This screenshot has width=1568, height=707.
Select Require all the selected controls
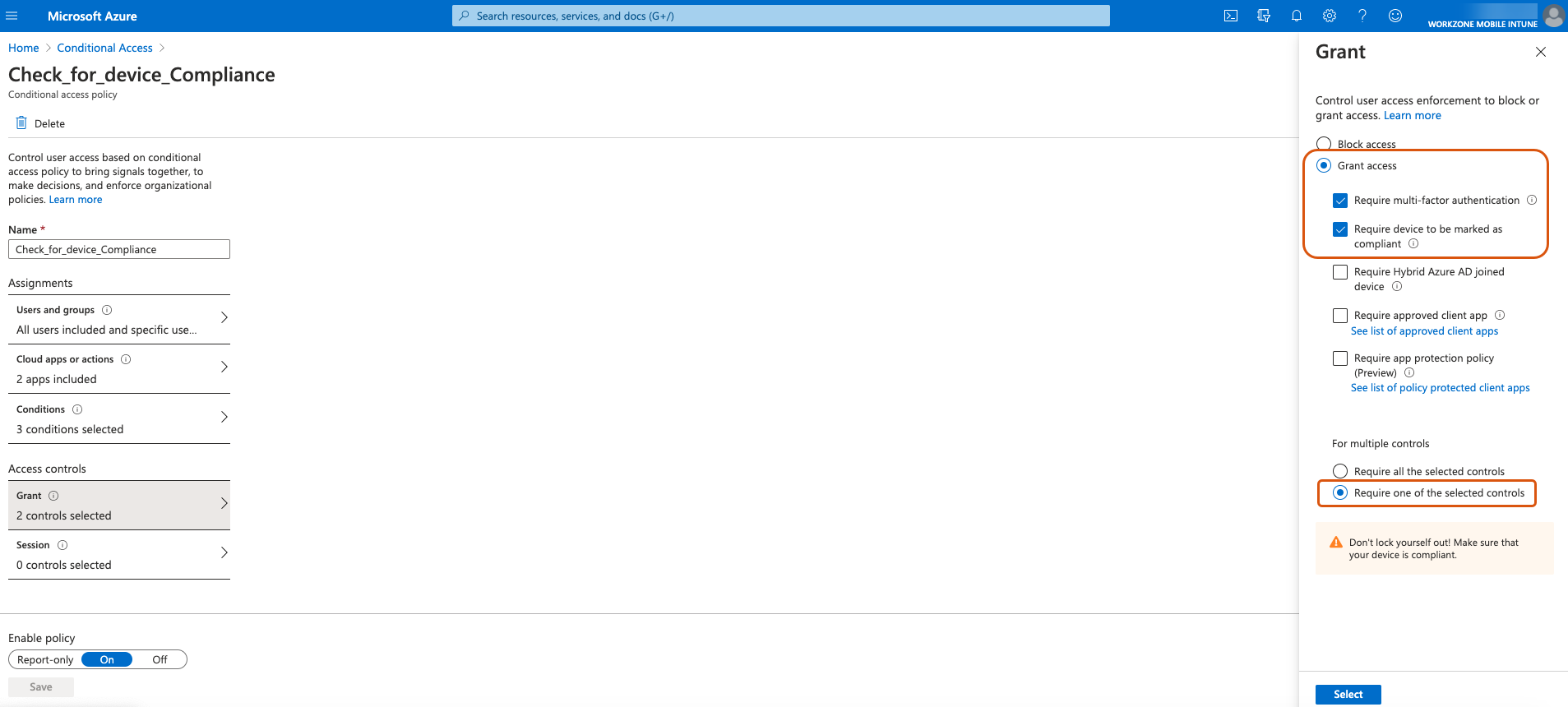tap(1340, 471)
